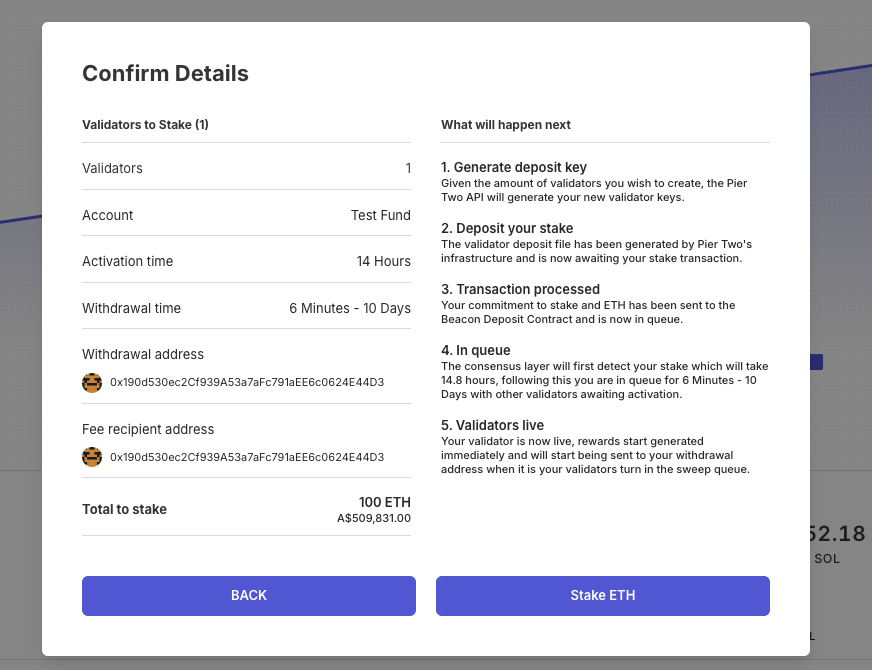This screenshot has height=670, width=872.
Task: Click the Deposit your stake step heading
Action: (507, 228)
